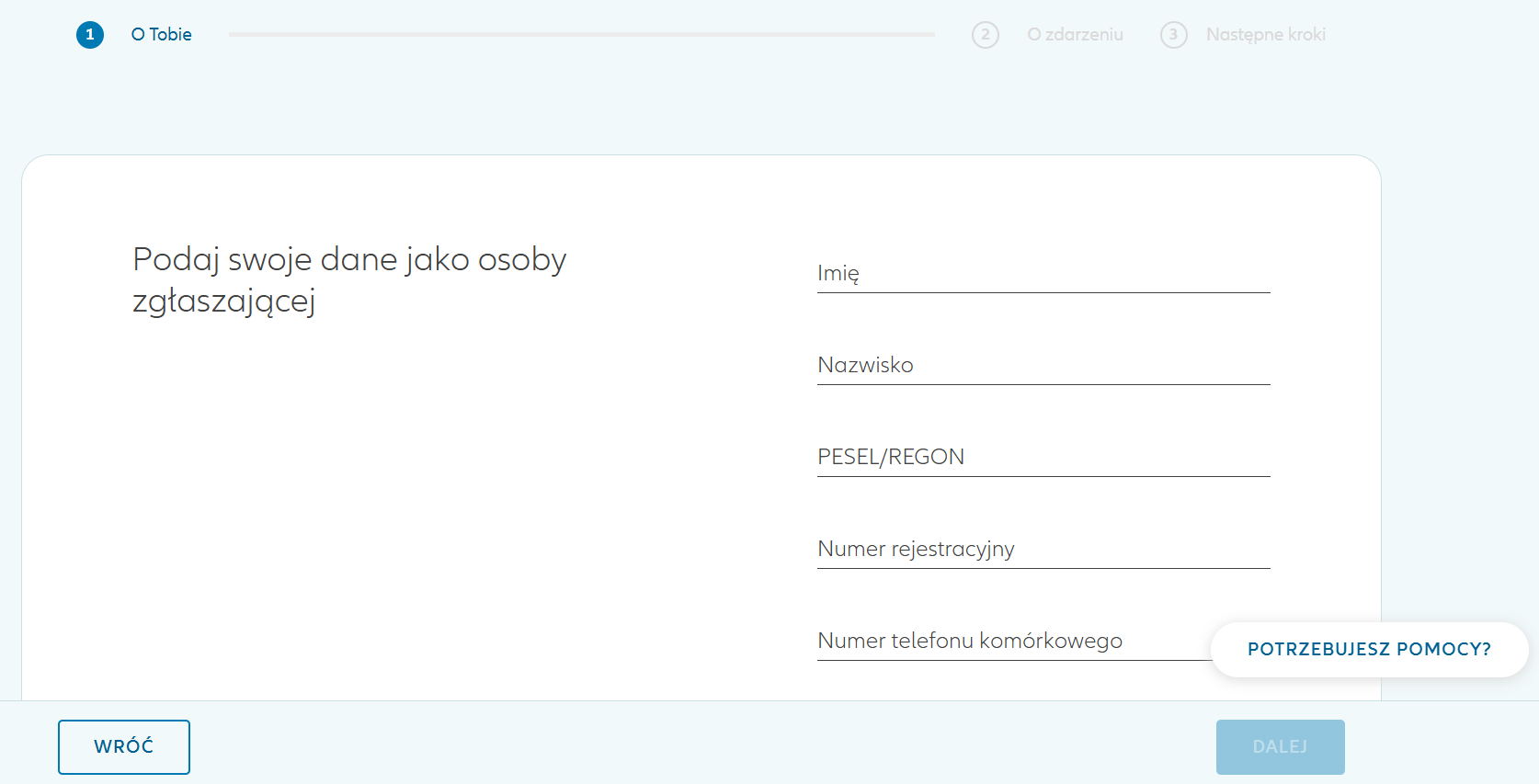
Task: Click the Numer telefonu komórkowego field
Action: click(x=1011, y=641)
